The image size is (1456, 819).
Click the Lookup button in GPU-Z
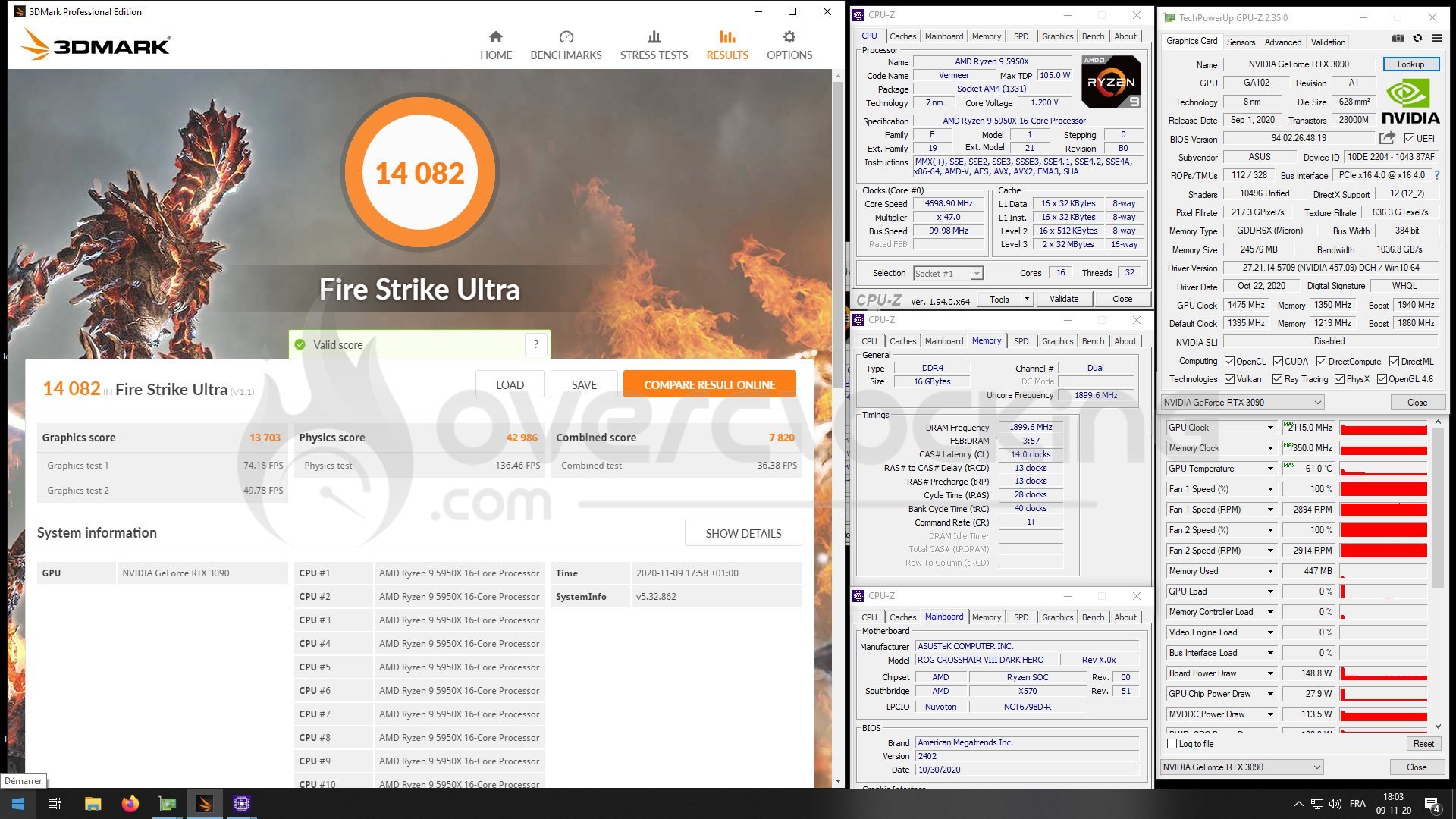(1410, 64)
